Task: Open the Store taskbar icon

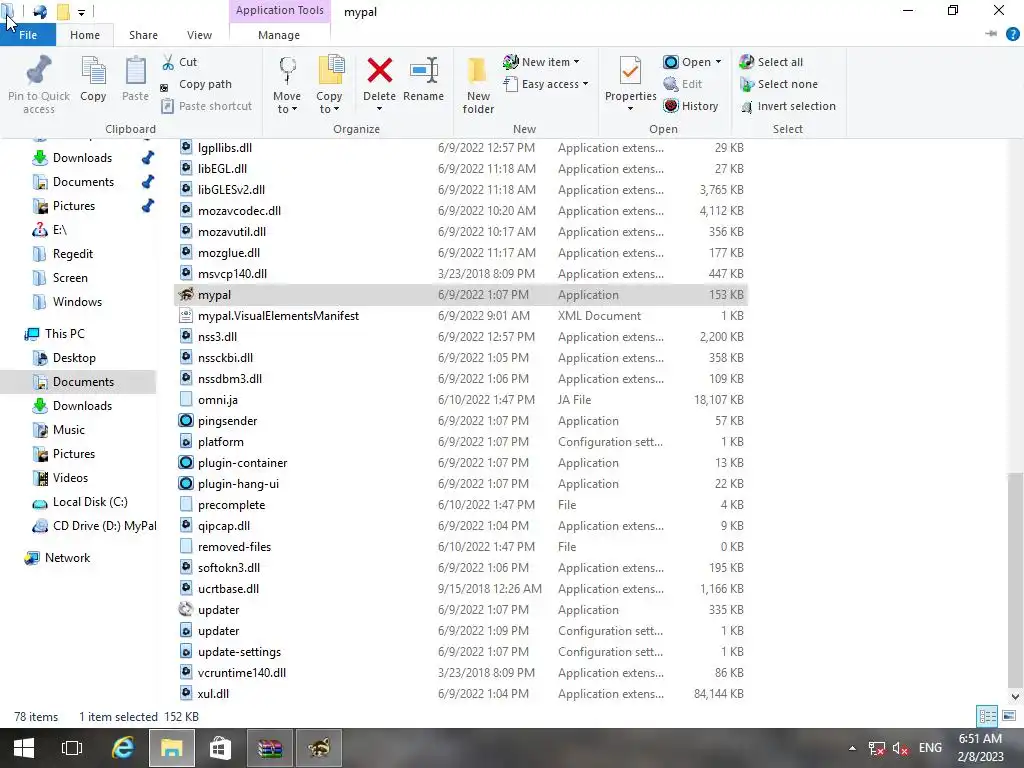Action: coord(220,748)
